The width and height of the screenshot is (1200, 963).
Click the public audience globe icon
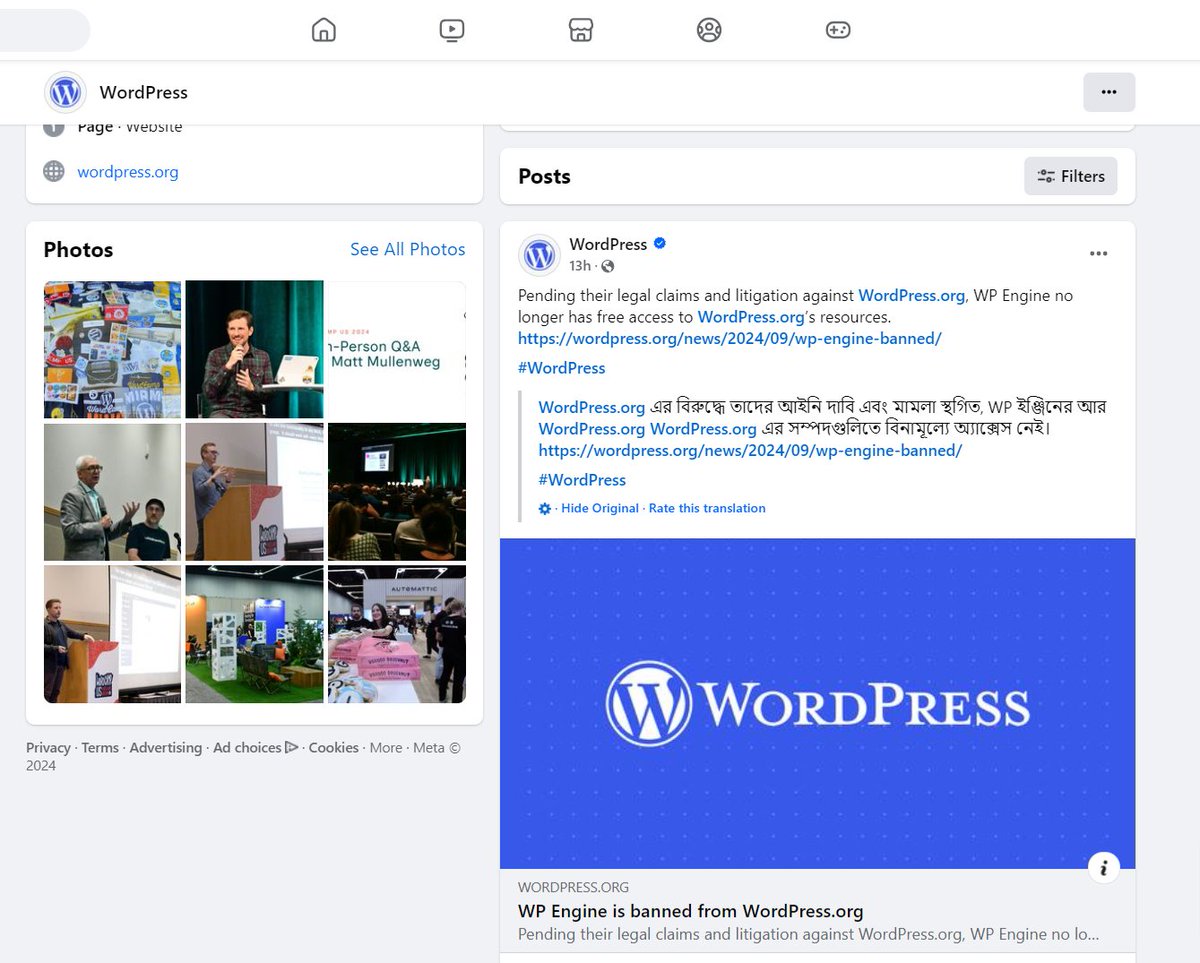point(607,266)
